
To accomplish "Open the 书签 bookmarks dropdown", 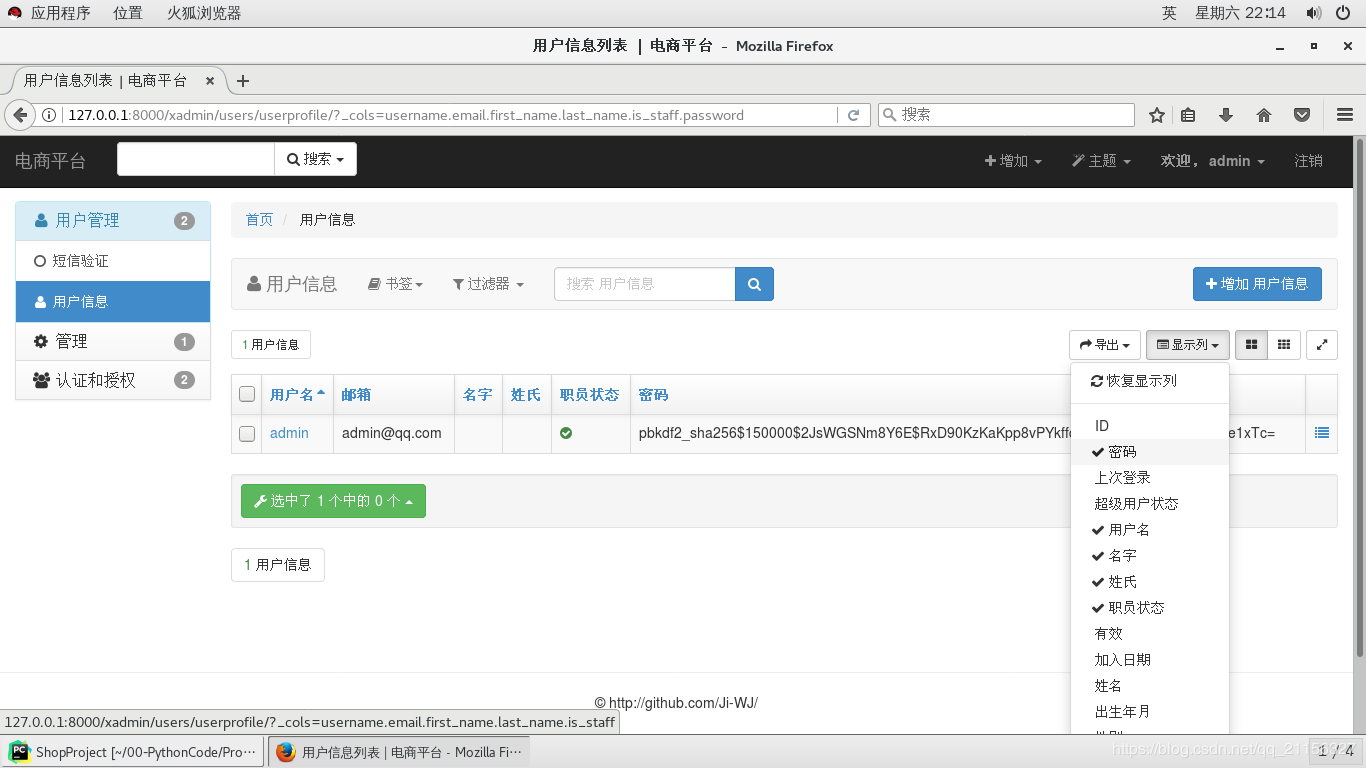I will (395, 284).
